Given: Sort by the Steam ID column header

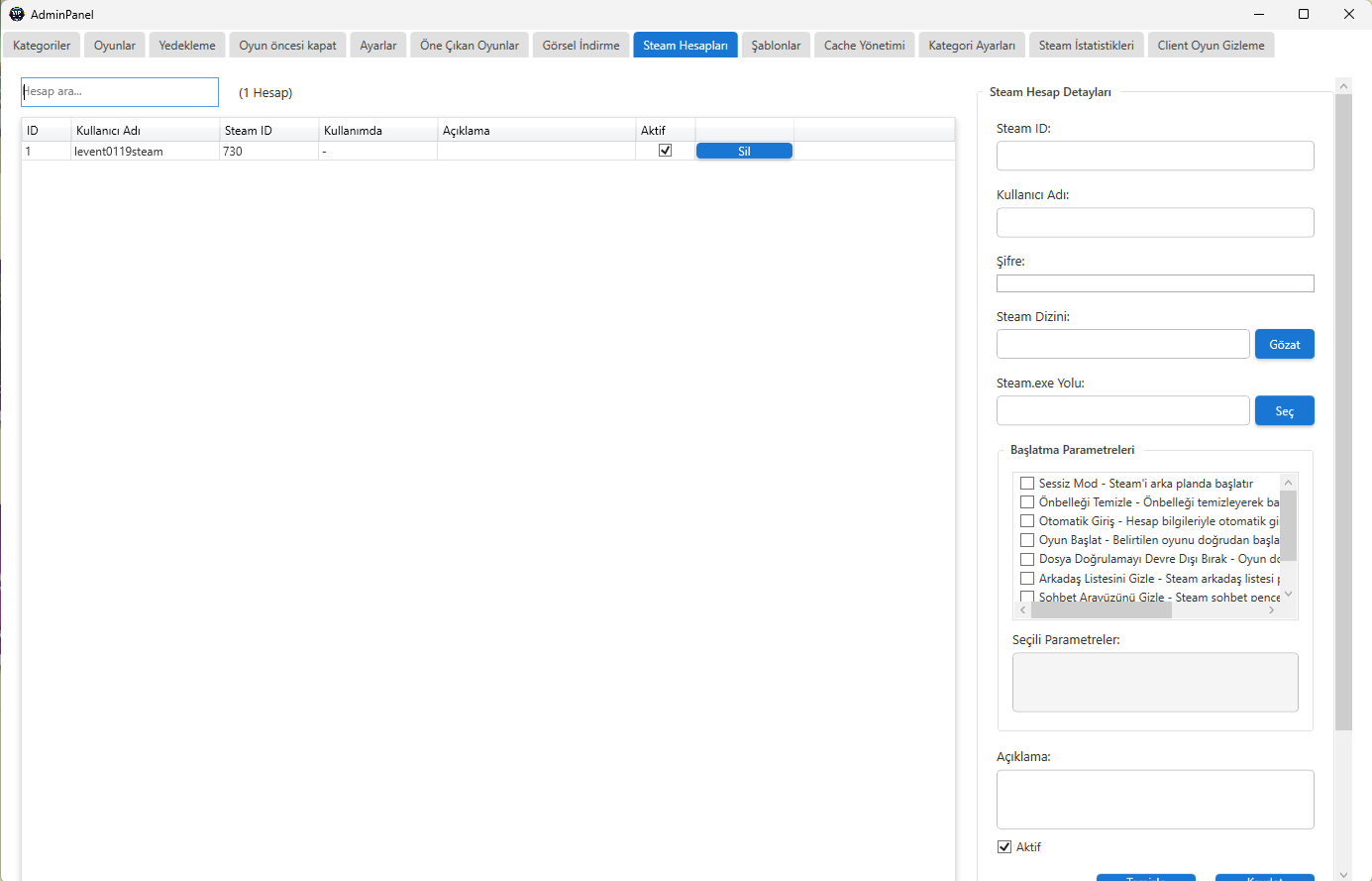Looking at the screenshot, I should coord(269,131).
